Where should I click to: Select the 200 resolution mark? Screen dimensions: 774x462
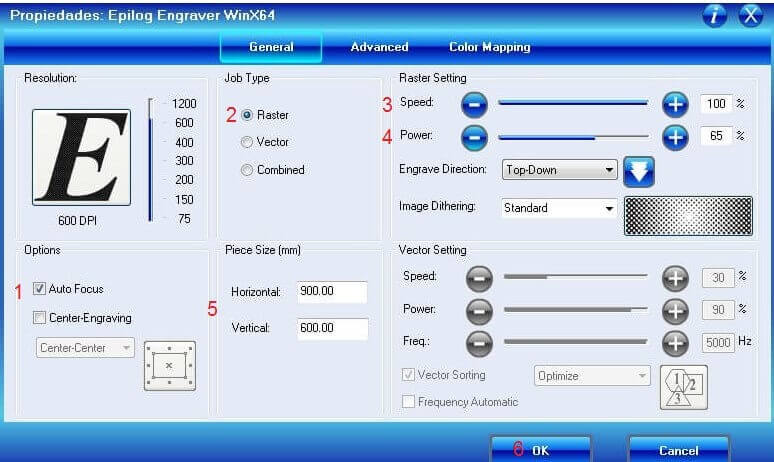(184, 180)
